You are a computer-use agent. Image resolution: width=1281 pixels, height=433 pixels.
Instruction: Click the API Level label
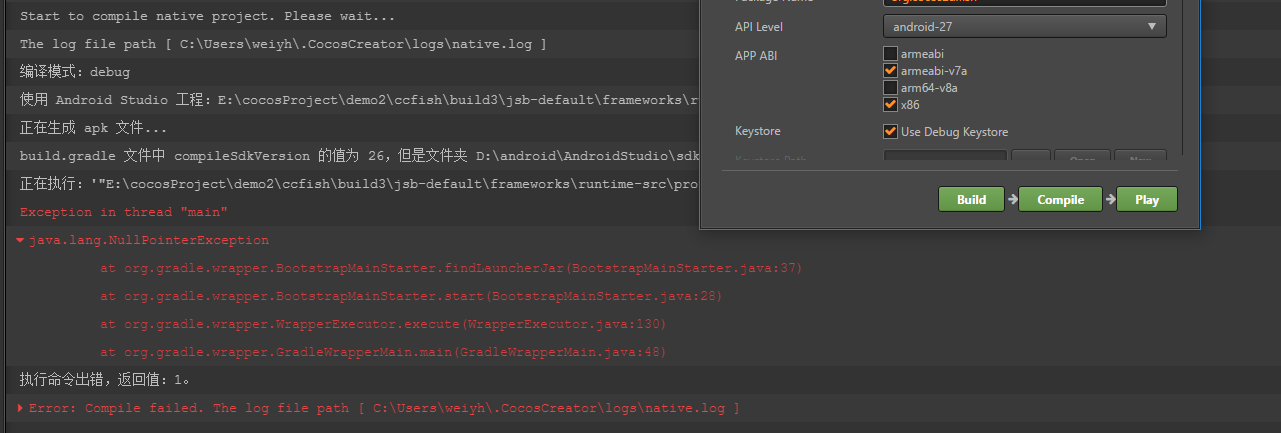(758, 27)
